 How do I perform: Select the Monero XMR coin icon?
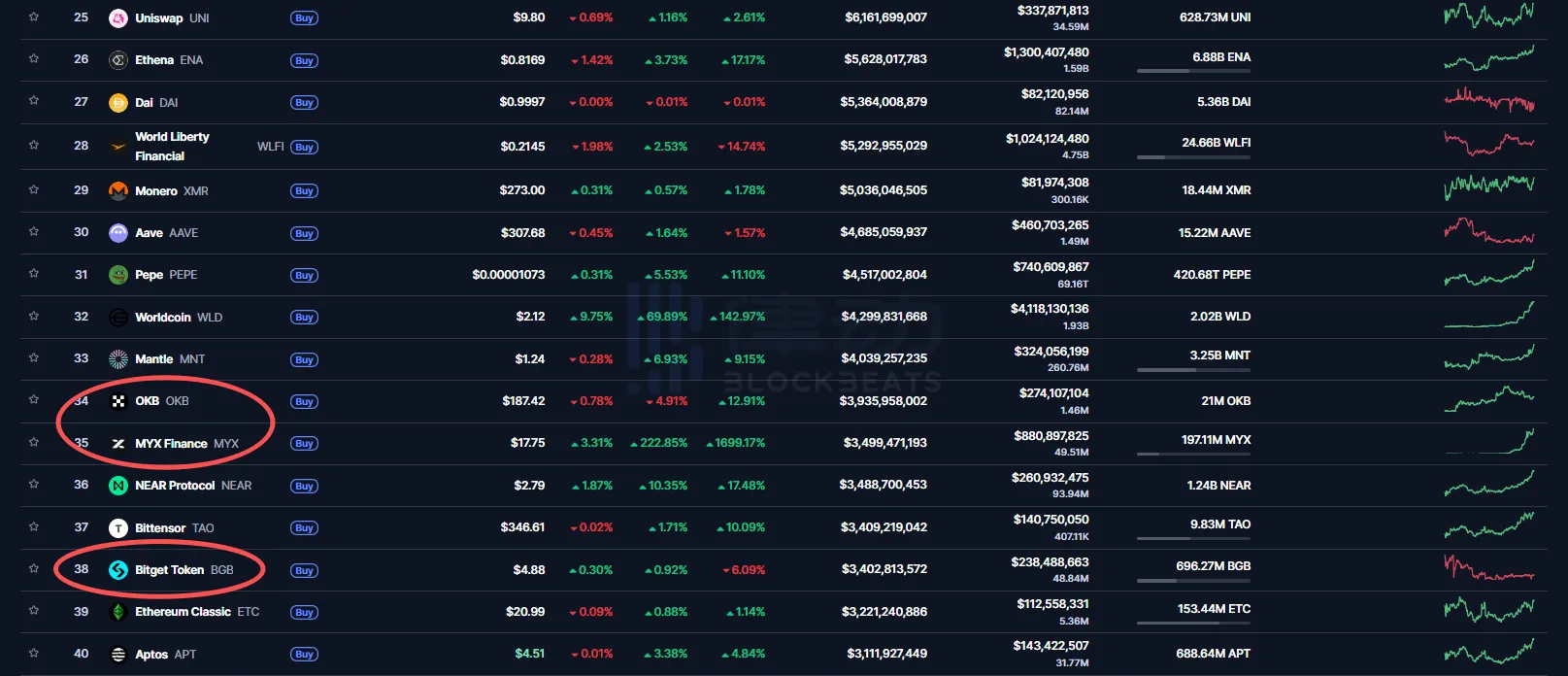[117, 190]
